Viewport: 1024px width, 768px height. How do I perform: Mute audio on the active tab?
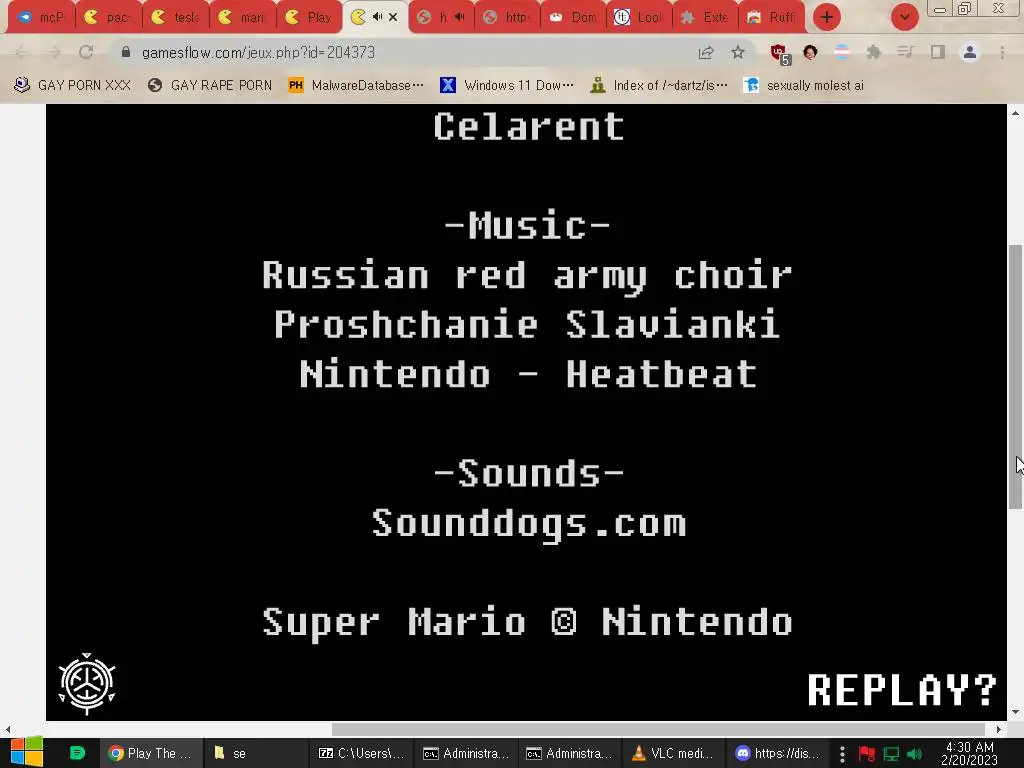pyautogui.click(x=377, y=17)
